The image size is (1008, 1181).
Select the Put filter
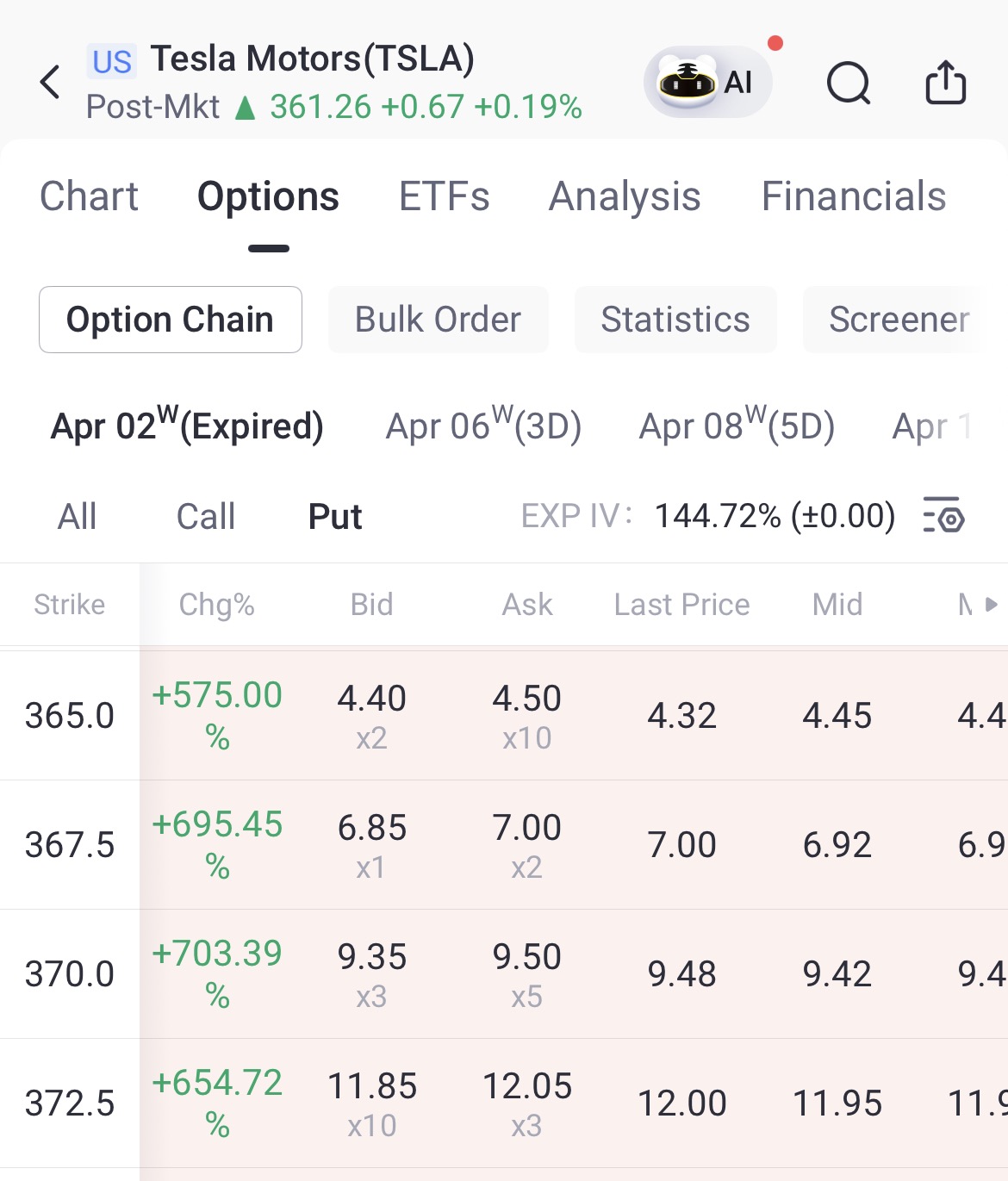pos(334,517)
